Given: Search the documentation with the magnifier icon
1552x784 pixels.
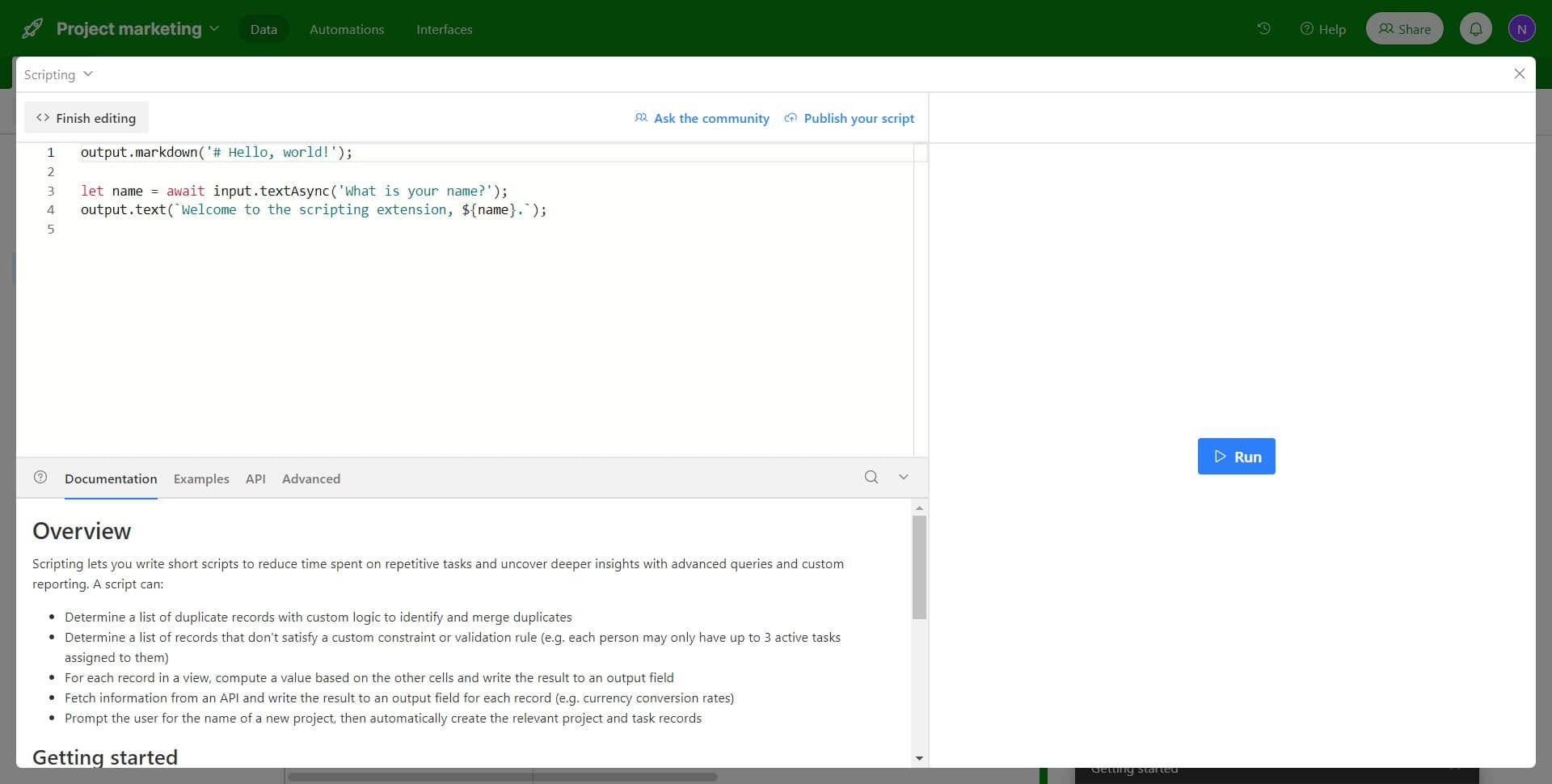Looking at the screenshot, I should (871, 477).
